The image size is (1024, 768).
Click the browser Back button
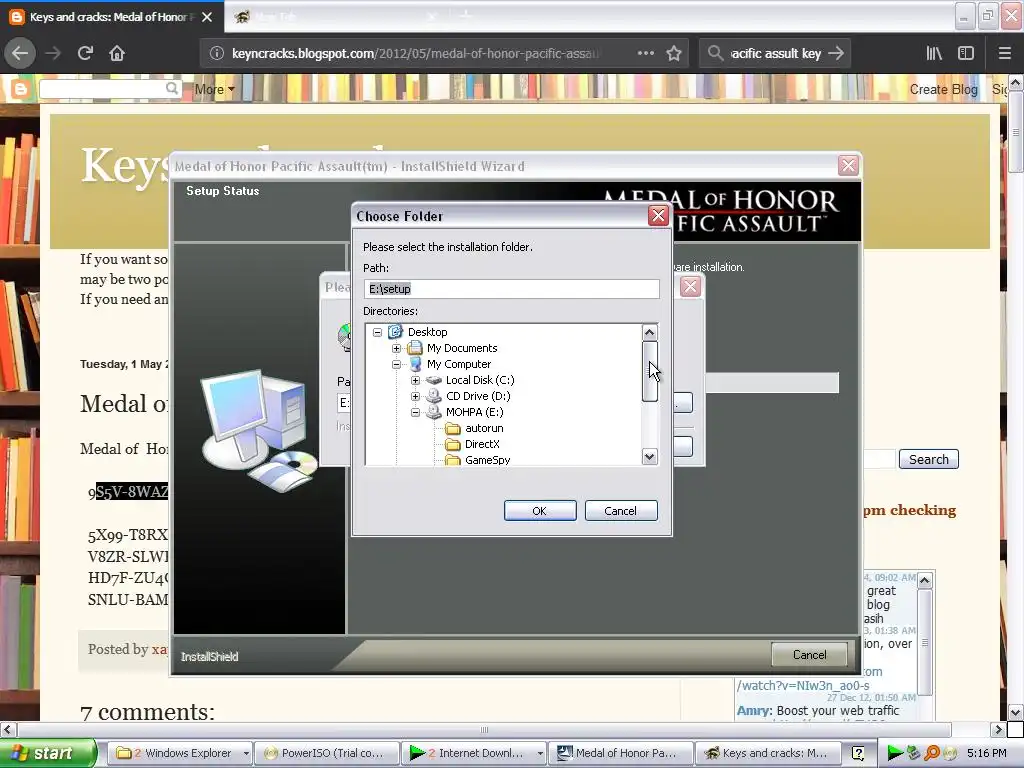point(20,53)
